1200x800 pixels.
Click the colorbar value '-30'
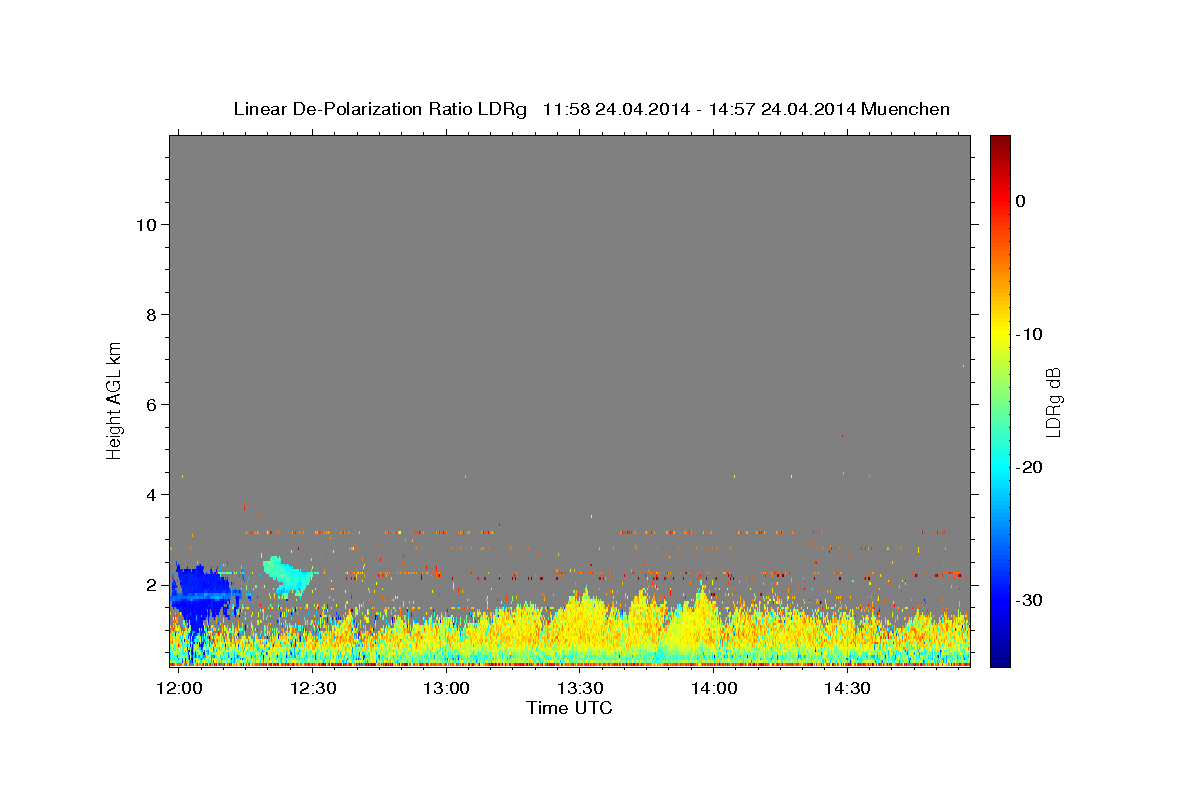(1030, 601)
